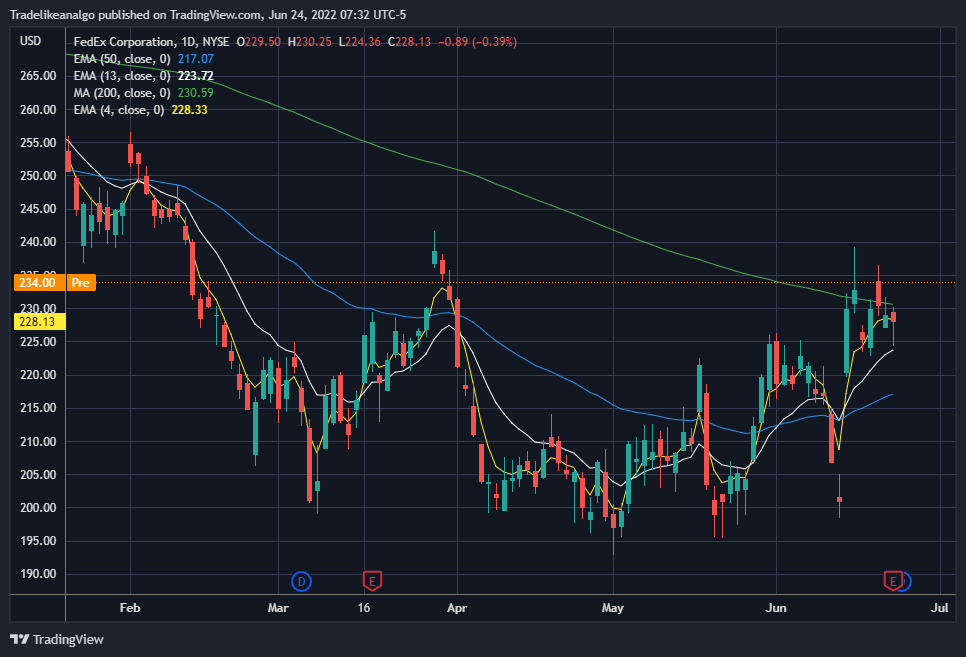Click the 200.00 price axis label
966x657 pixels.
(38, 508)
